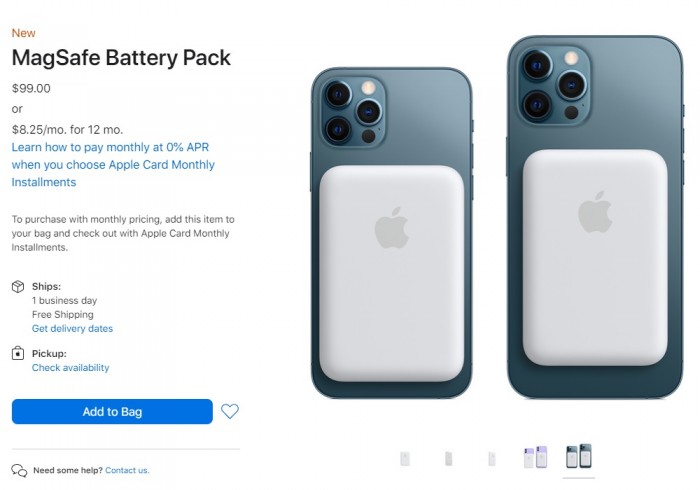Click the Apple bag pickup icon
Screen dimensions: 700x490
pos(18,353)
